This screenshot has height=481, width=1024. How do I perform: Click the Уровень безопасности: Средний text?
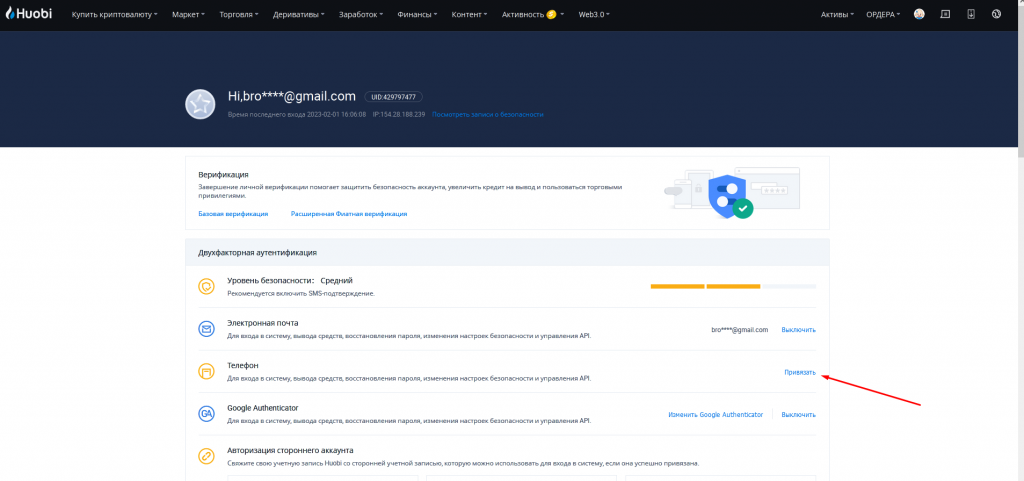290,281
